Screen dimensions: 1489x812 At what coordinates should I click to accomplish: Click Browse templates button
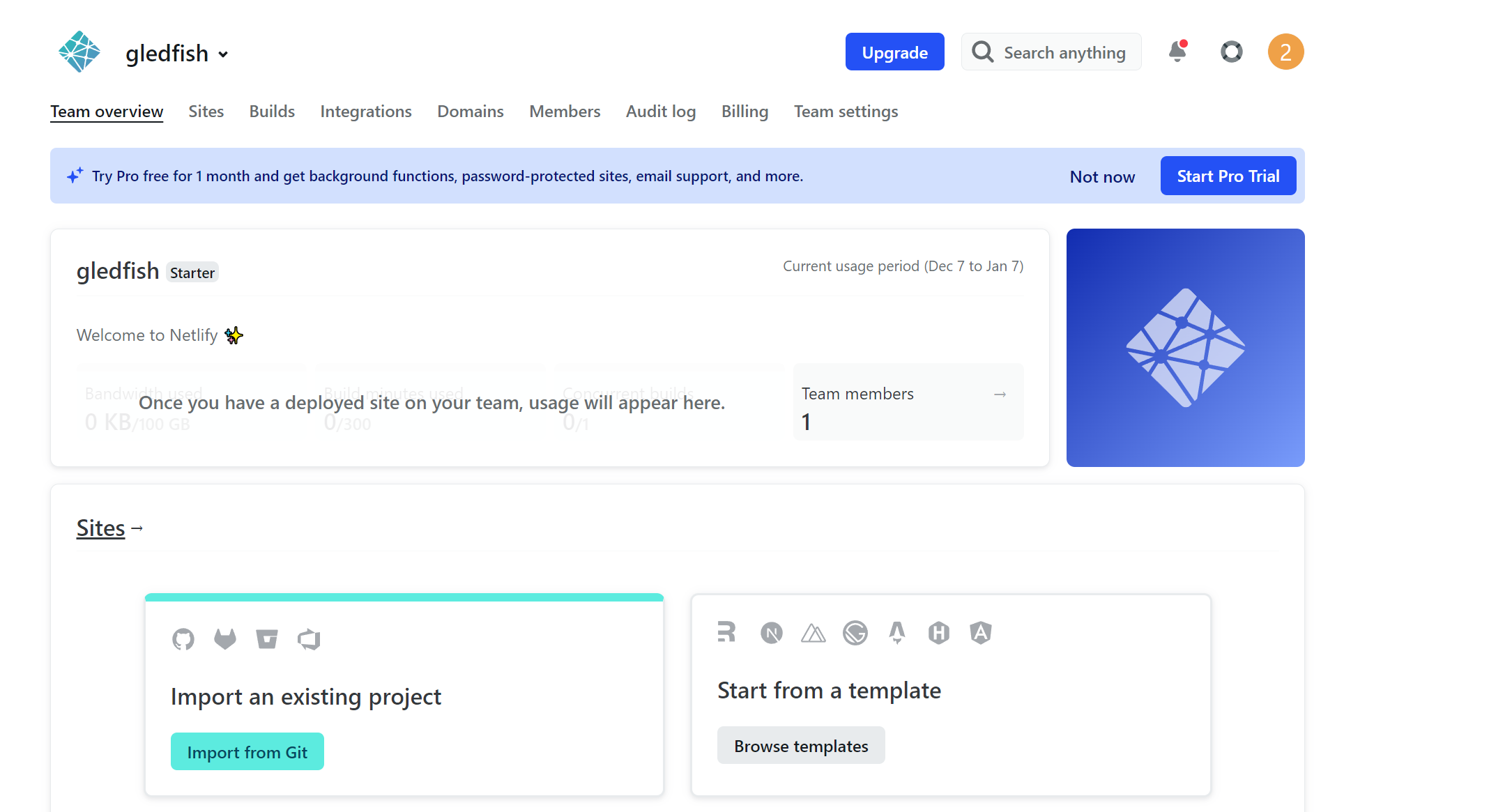click(x=801, y=745)
